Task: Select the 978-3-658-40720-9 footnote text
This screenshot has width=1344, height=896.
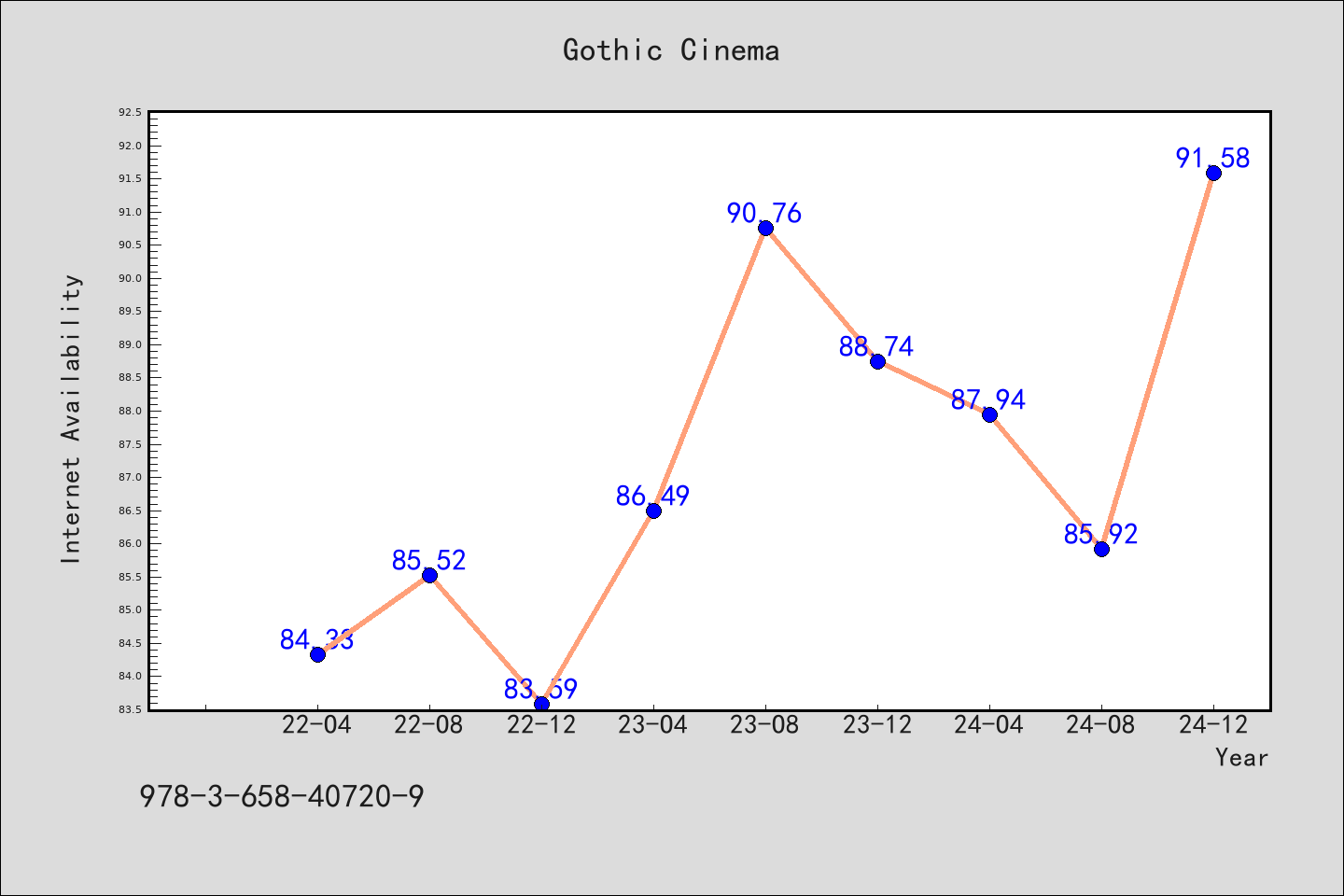Action: (x=282, y=796)
